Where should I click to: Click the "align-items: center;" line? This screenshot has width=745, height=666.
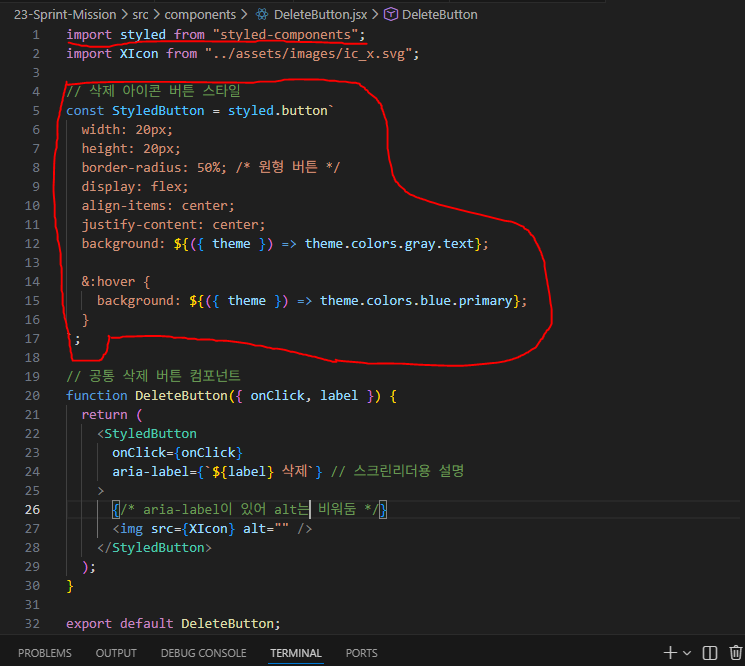coord(158,206)
